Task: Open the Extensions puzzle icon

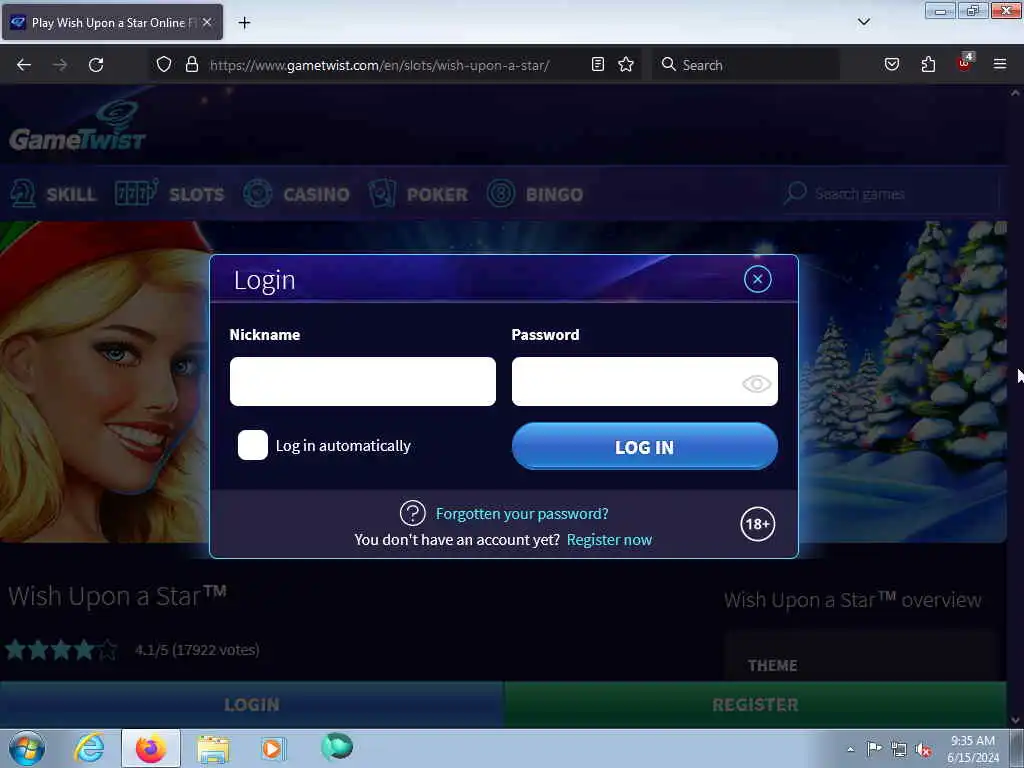Action: (x=928, y=64)
